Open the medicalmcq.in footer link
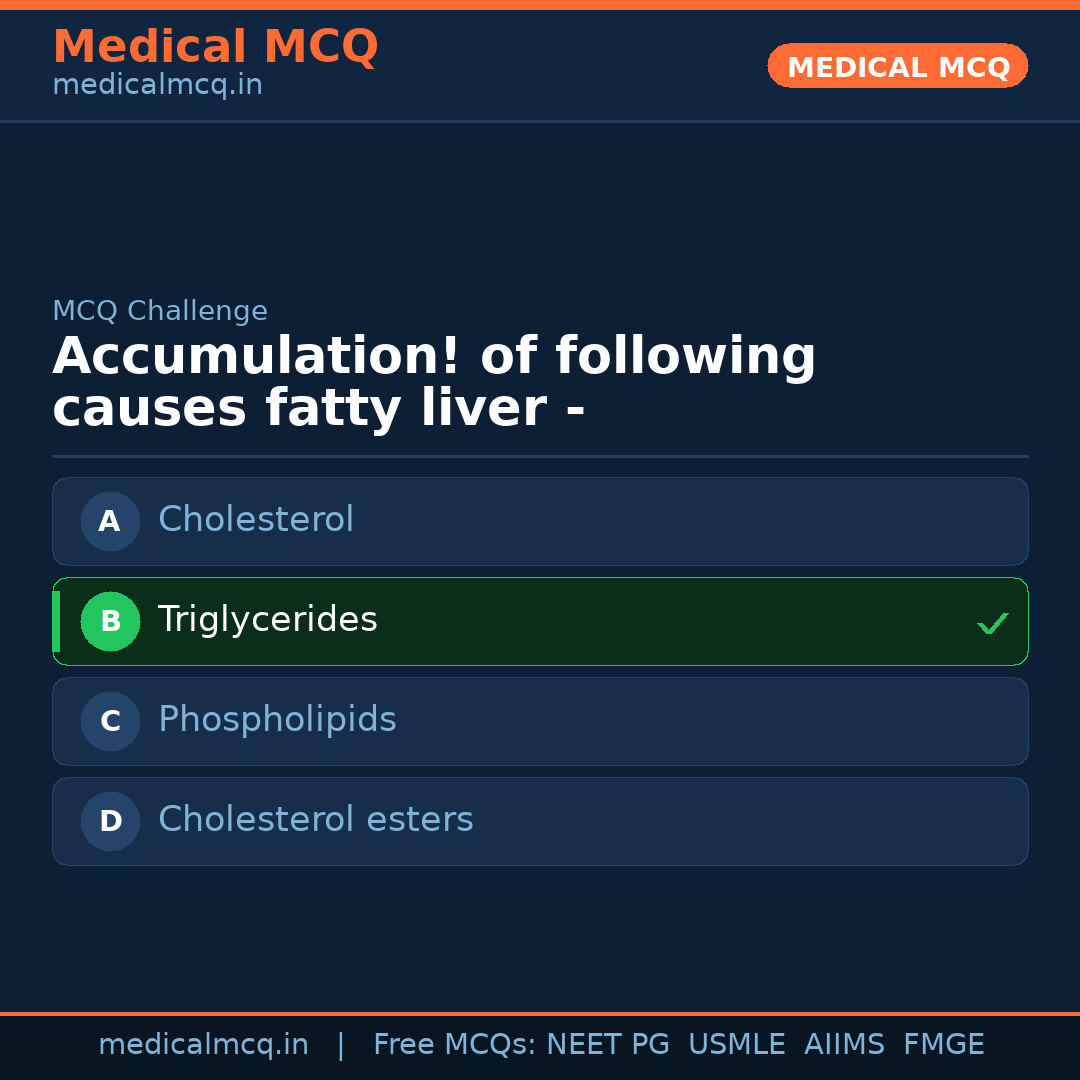Screen dimensions: 1080x1080 click(x=204, y=1044)
